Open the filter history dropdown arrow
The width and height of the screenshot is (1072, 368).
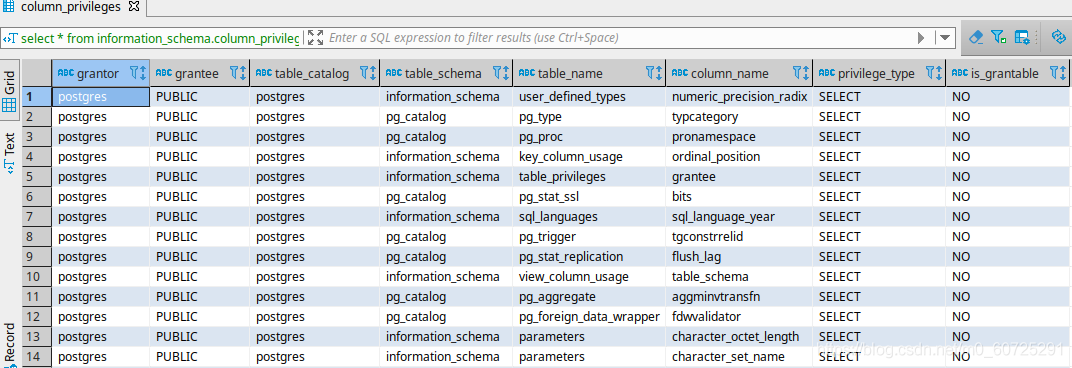coord(946,38)
